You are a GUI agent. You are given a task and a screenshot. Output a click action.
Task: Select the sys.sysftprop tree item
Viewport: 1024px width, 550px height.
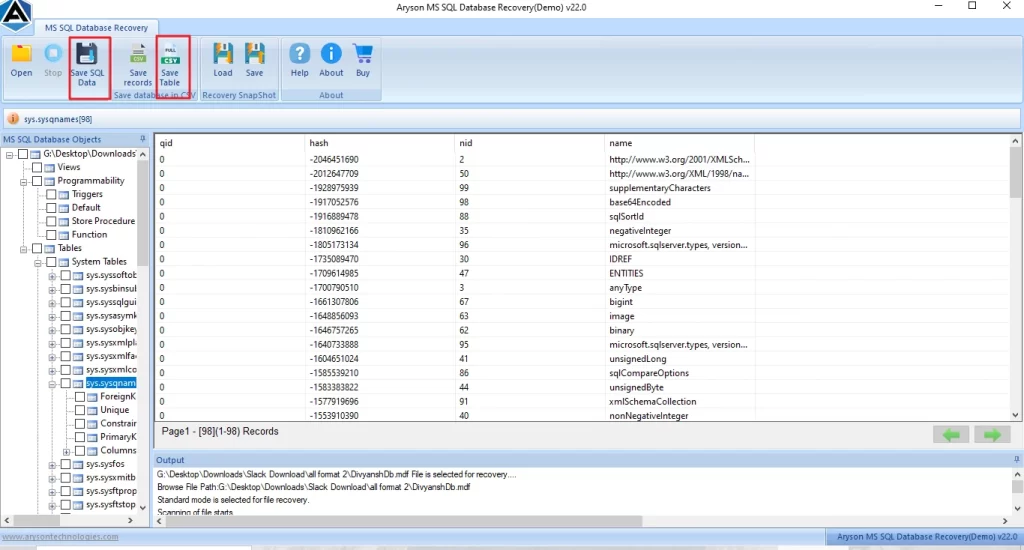pos(112,491)
